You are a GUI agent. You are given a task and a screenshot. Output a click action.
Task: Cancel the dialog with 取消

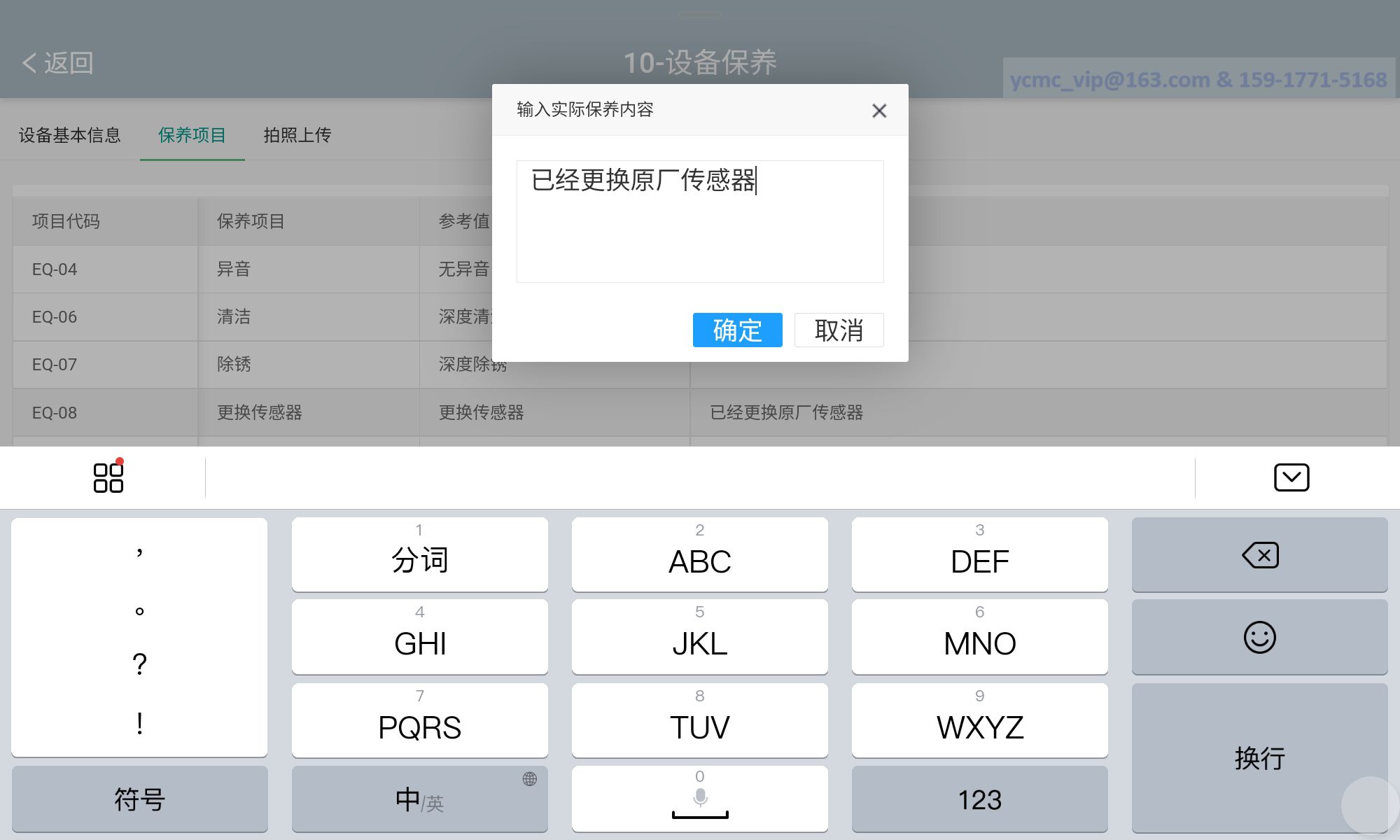pyautogui.click(x=839, y=330)
